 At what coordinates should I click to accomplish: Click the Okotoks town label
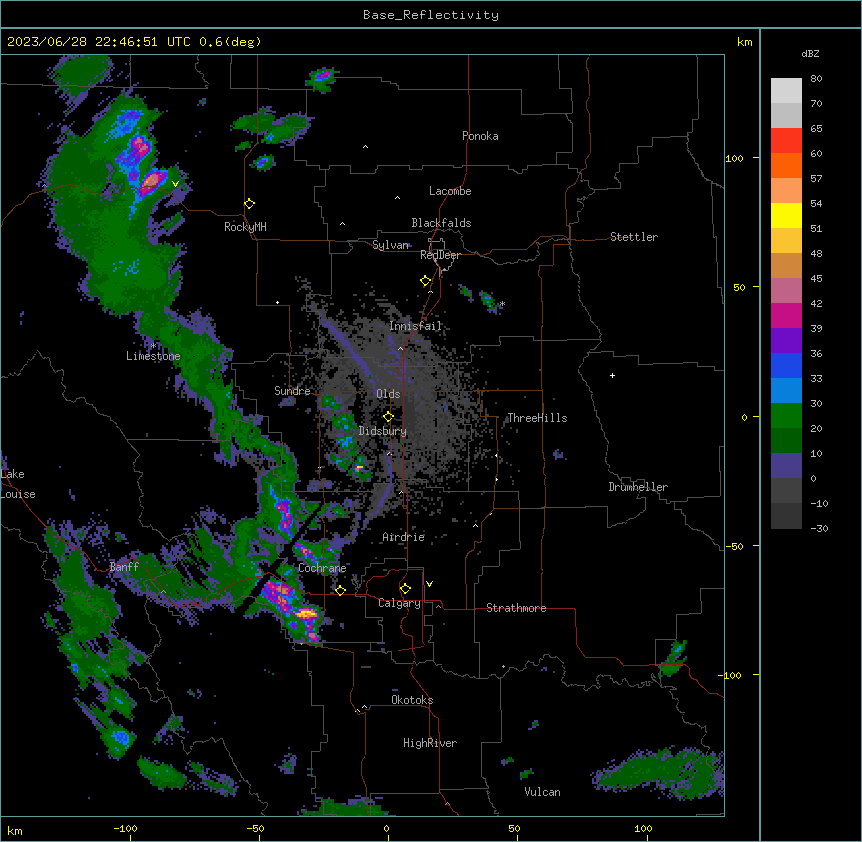412,700
